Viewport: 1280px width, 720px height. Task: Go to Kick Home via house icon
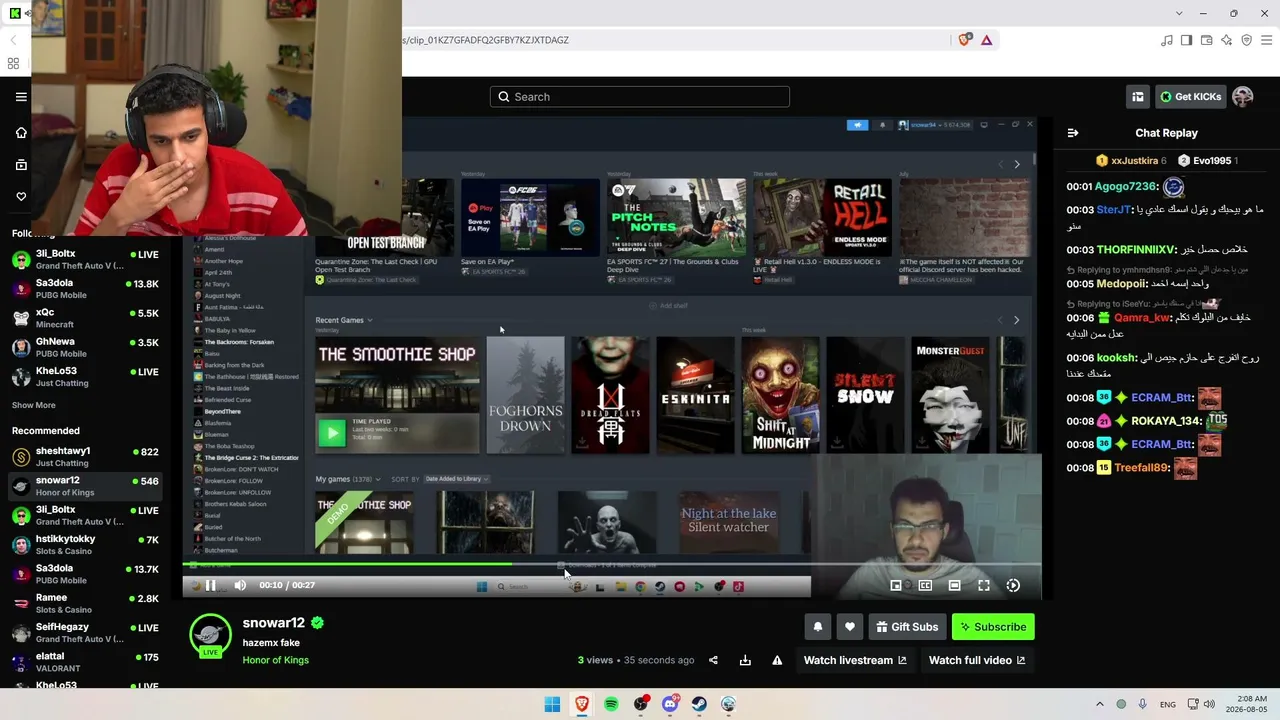[x=21, y=133]
